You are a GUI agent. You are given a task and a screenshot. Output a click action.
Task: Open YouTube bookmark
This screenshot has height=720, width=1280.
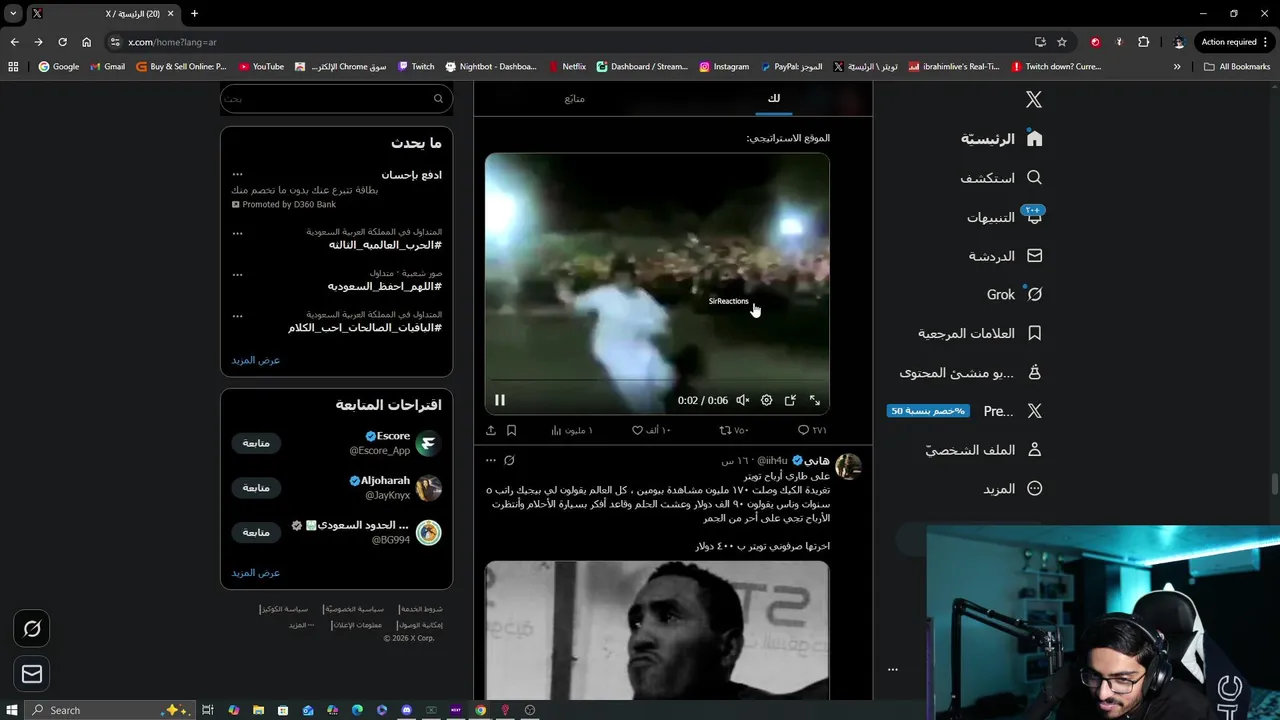(261, 67)
